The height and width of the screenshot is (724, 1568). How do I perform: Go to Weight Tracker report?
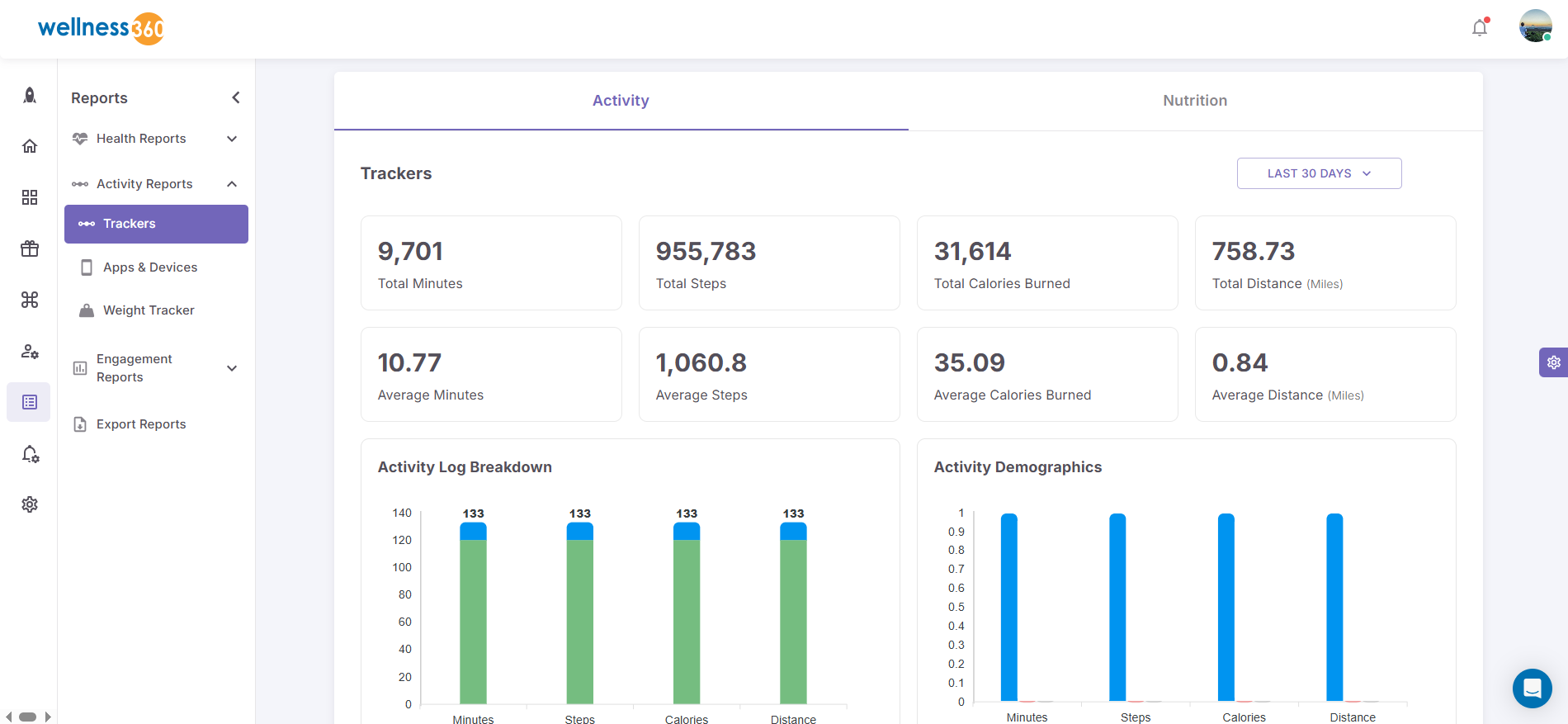tap(149, 310)
